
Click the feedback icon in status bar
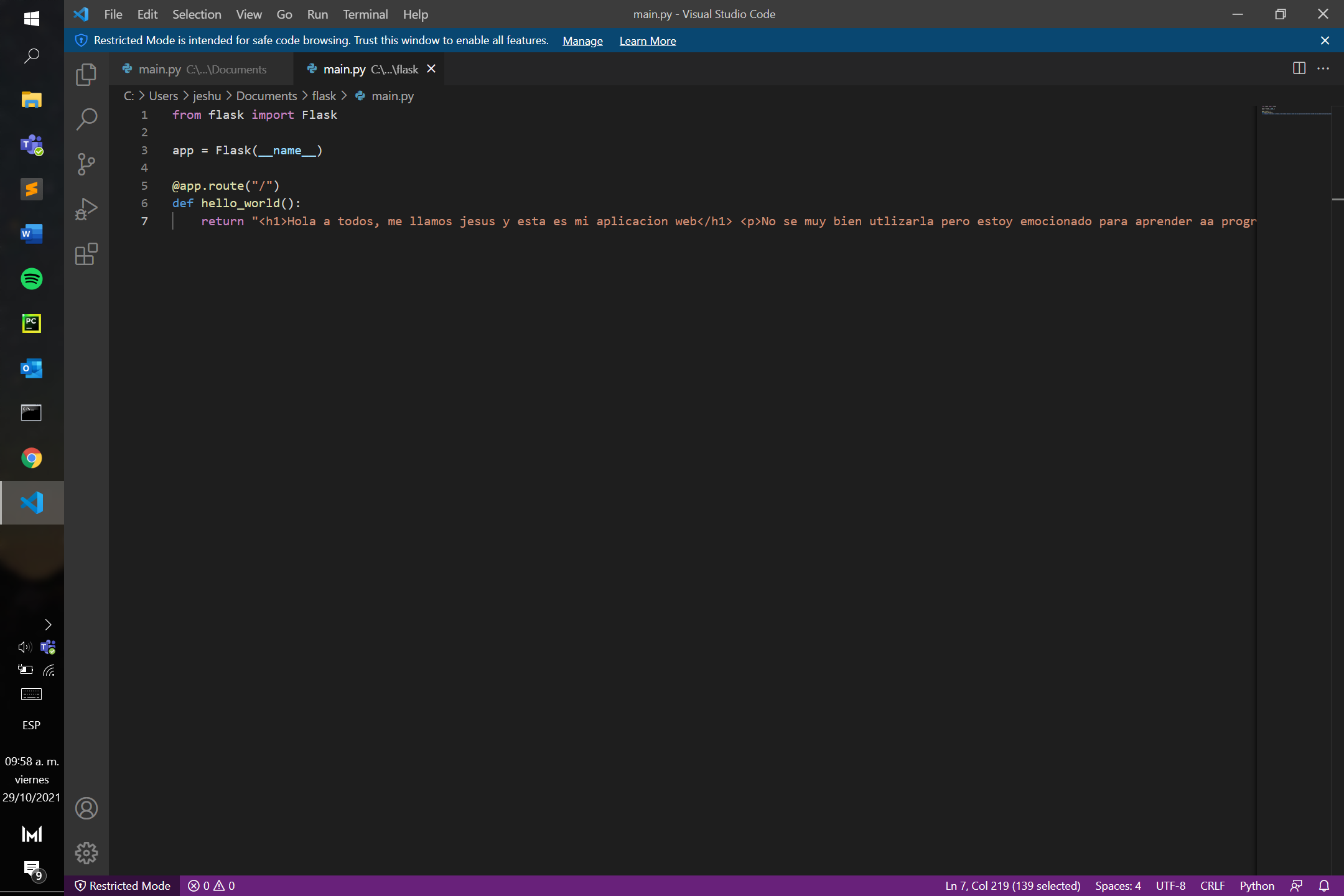(1297, 885)
